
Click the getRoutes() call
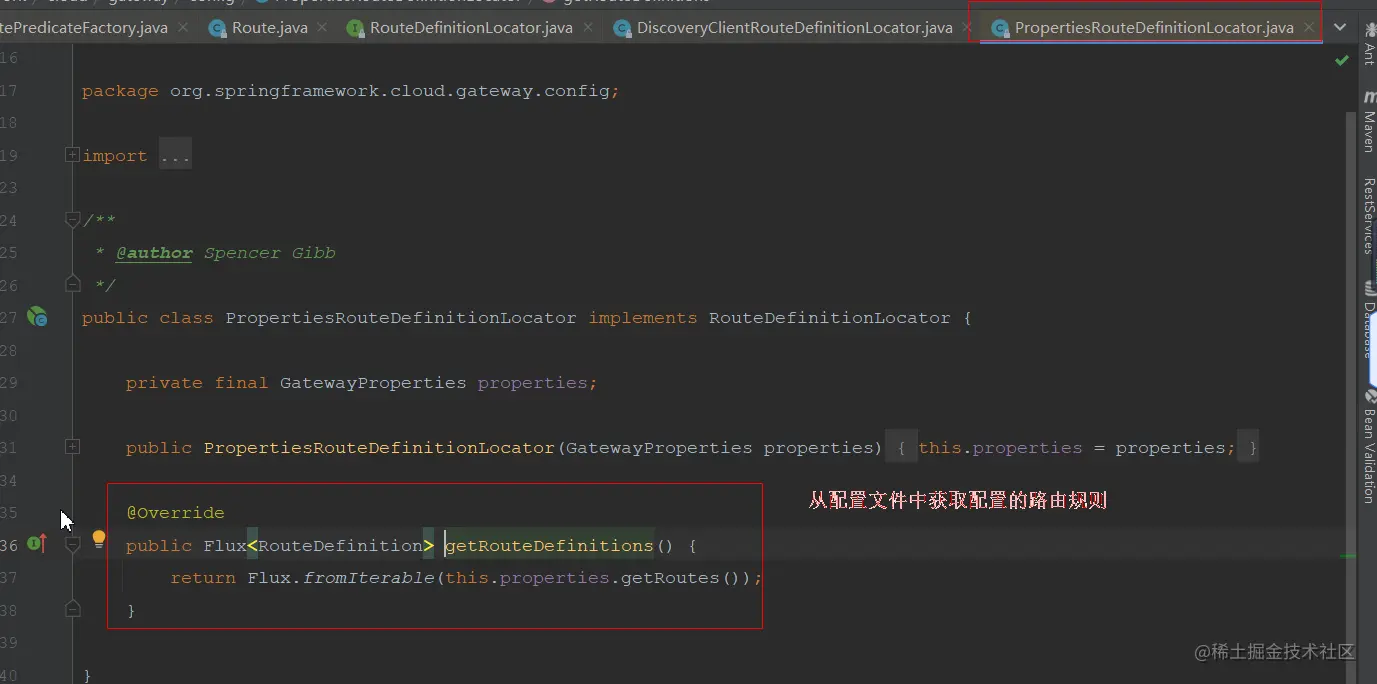(x=685, y=578)
